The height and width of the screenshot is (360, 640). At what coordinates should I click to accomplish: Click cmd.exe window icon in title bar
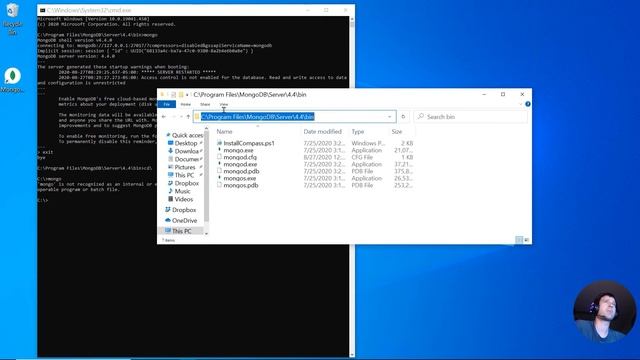pos(42,10)
